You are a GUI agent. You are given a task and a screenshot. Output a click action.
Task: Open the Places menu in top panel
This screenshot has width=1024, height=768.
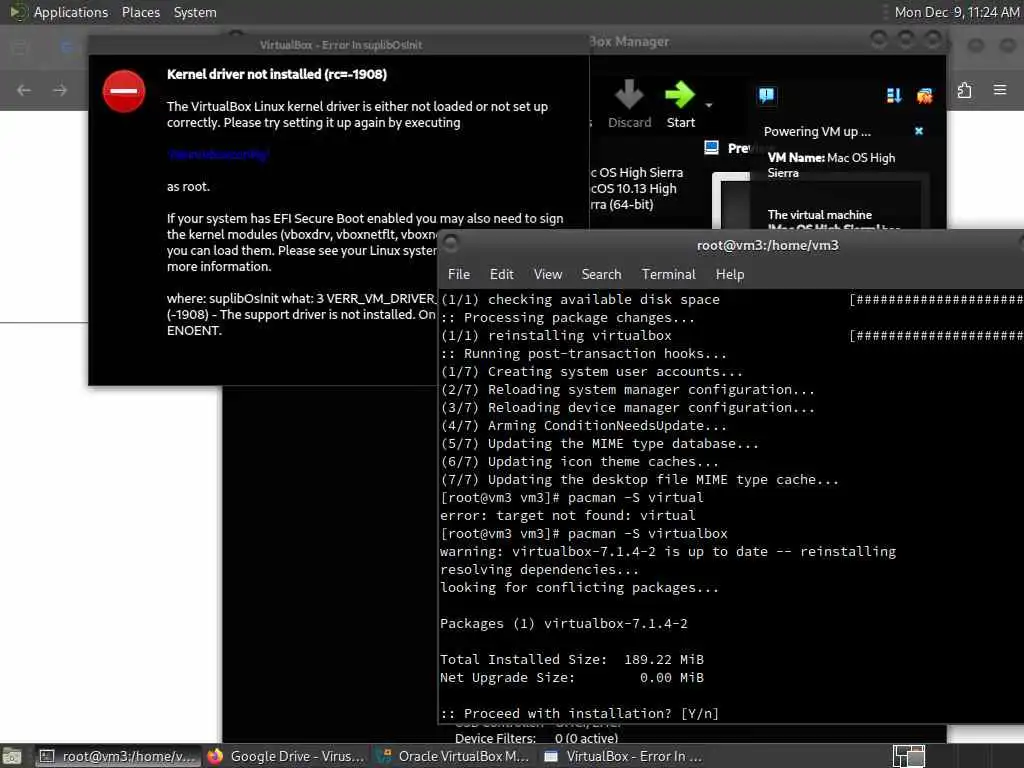[140, 12]
